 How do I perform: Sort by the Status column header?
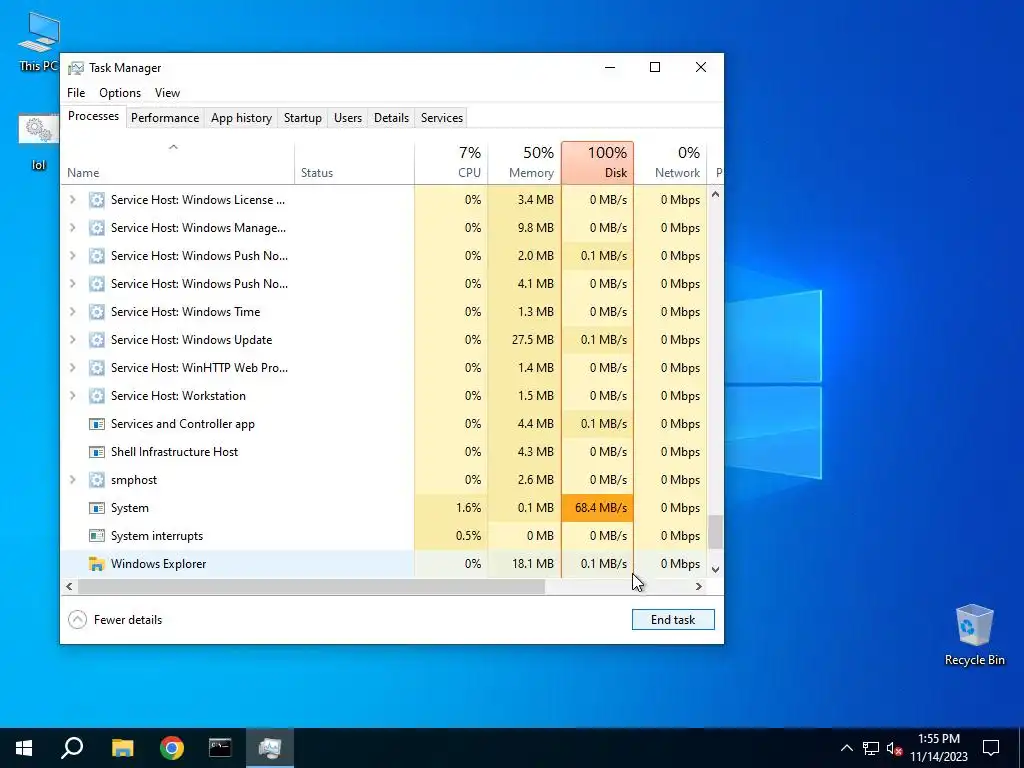pos(354,163)
